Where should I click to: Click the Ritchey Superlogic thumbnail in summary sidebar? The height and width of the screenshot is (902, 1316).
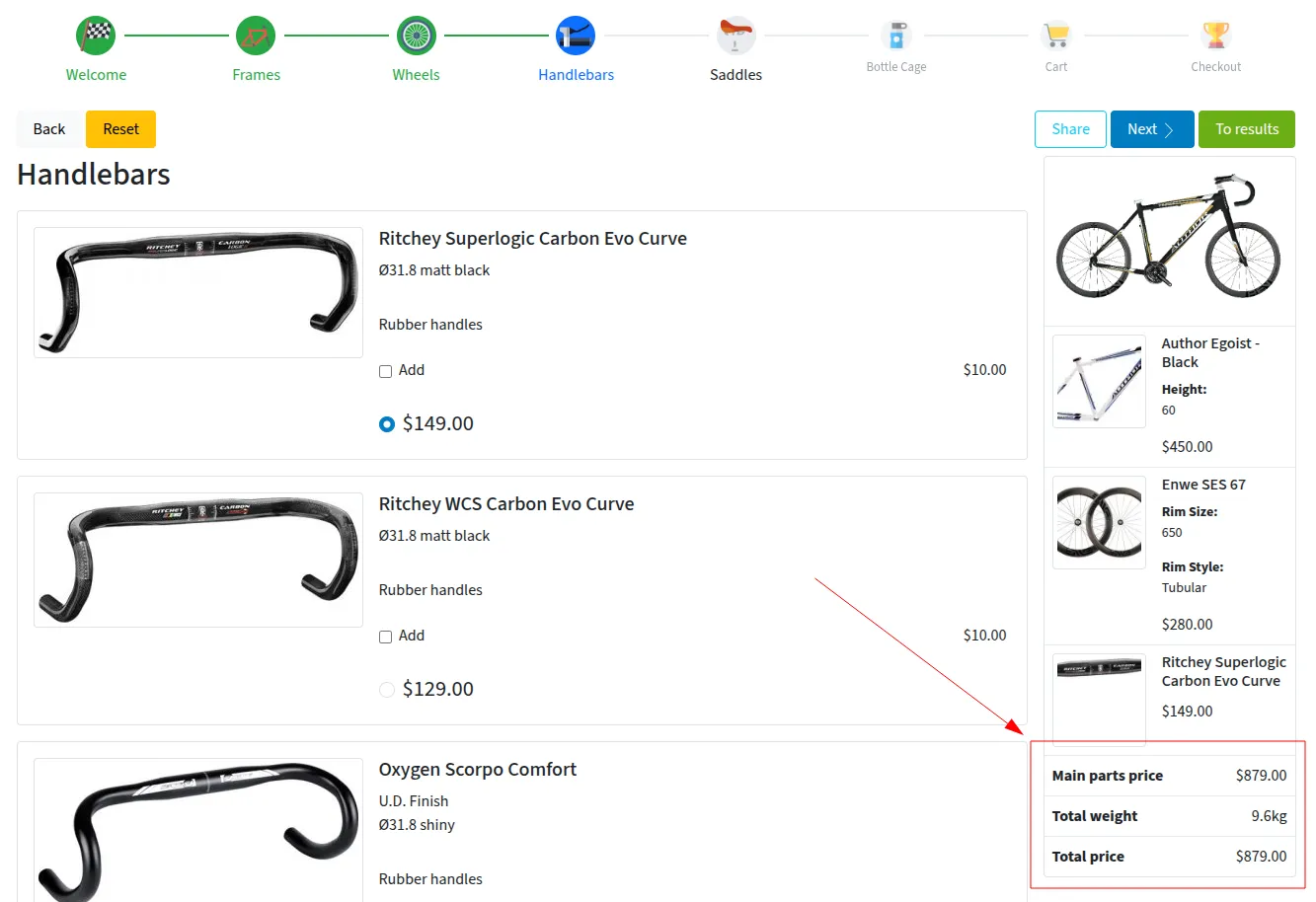point(1099,699)
